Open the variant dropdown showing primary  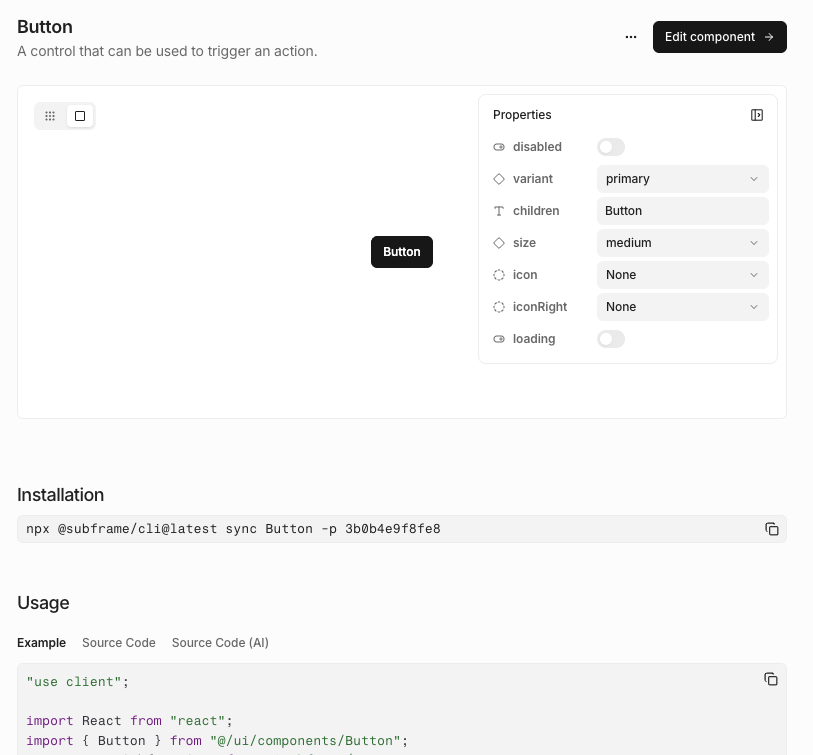683,179
